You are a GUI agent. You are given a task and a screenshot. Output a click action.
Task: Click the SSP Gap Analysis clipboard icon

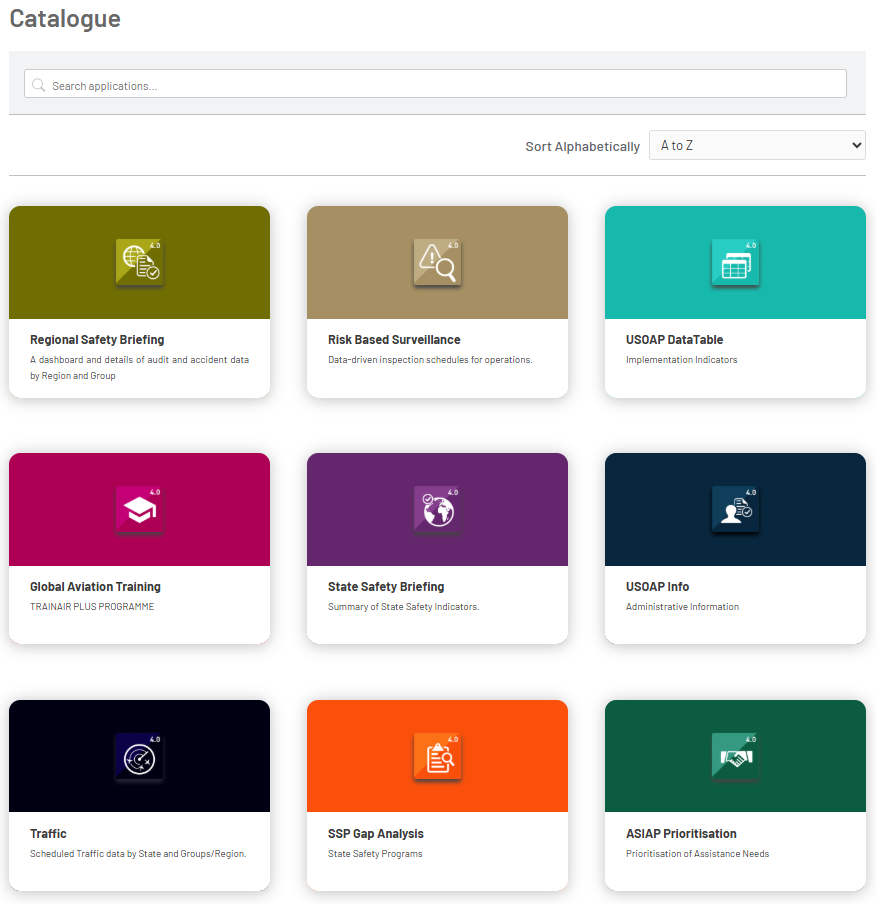[437, 757]
